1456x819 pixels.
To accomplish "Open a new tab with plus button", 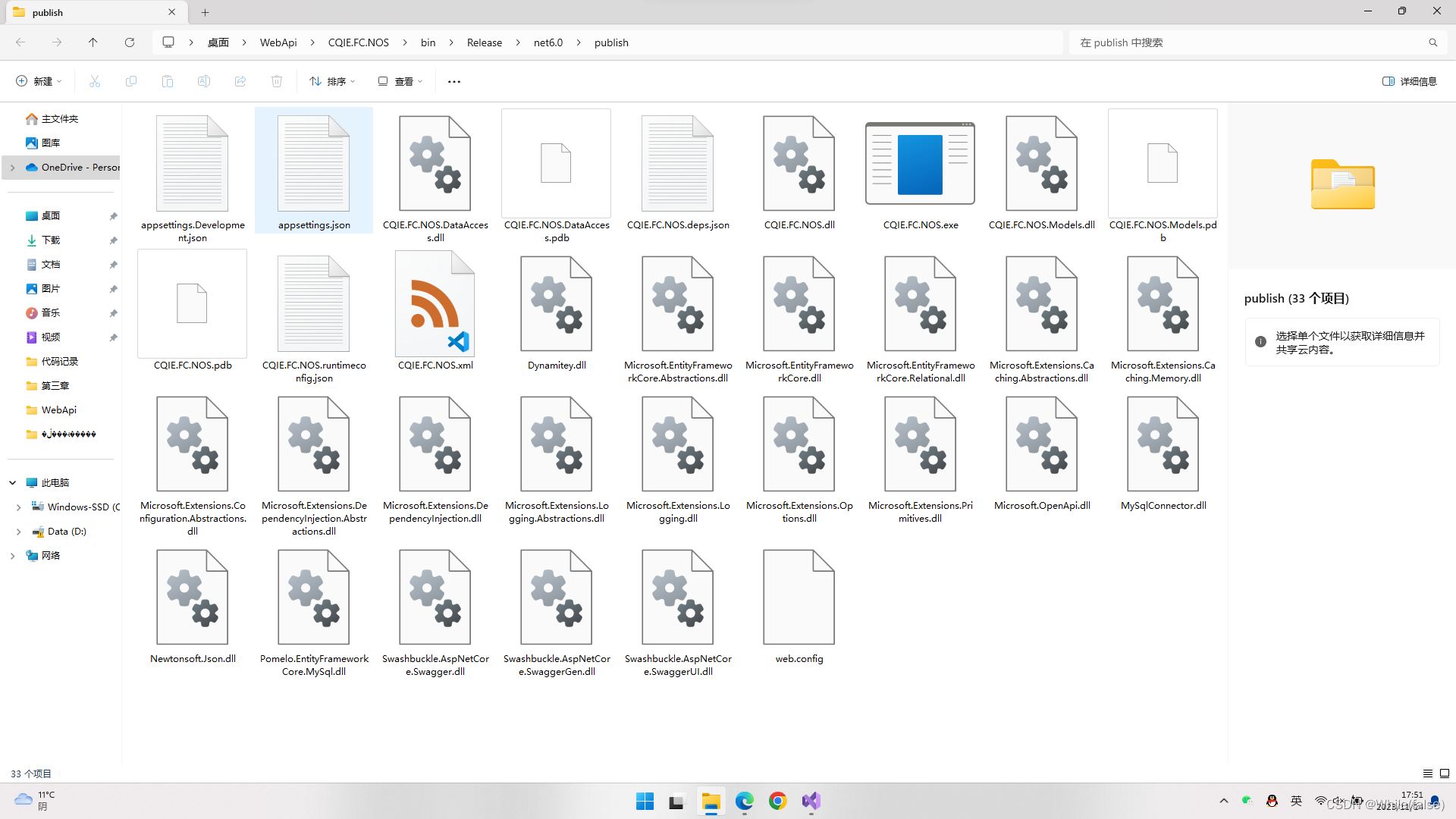I will [205, 12].
